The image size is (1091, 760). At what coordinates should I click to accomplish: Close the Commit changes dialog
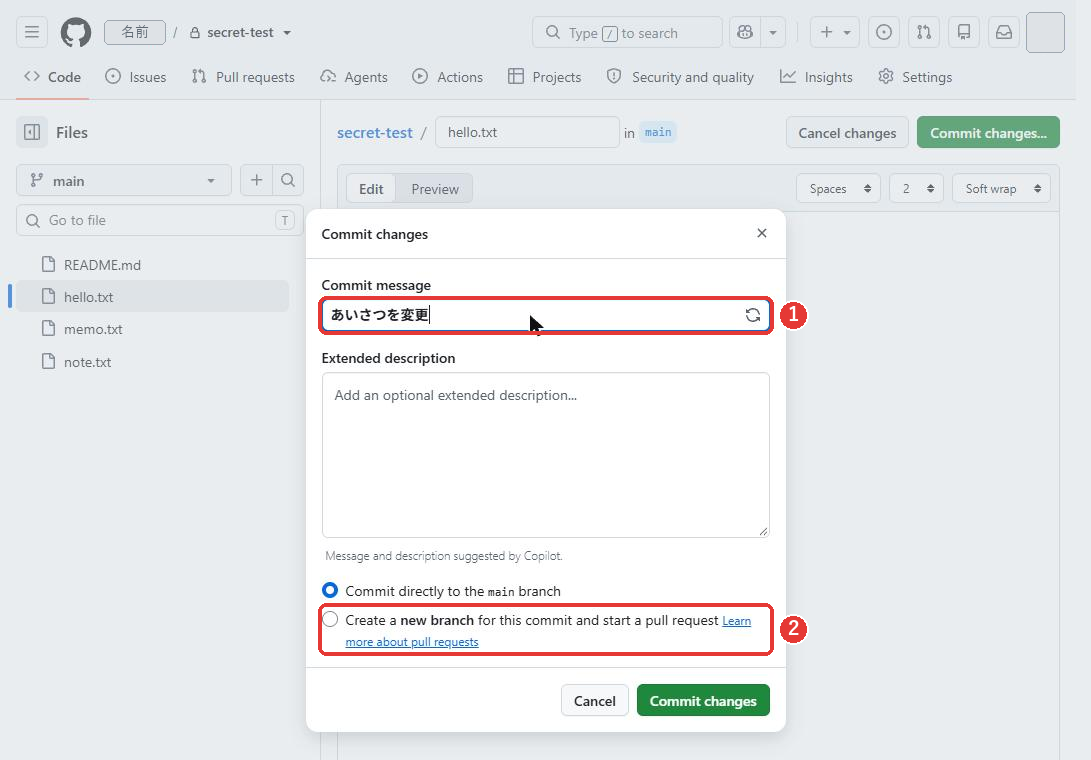(762, 233)
